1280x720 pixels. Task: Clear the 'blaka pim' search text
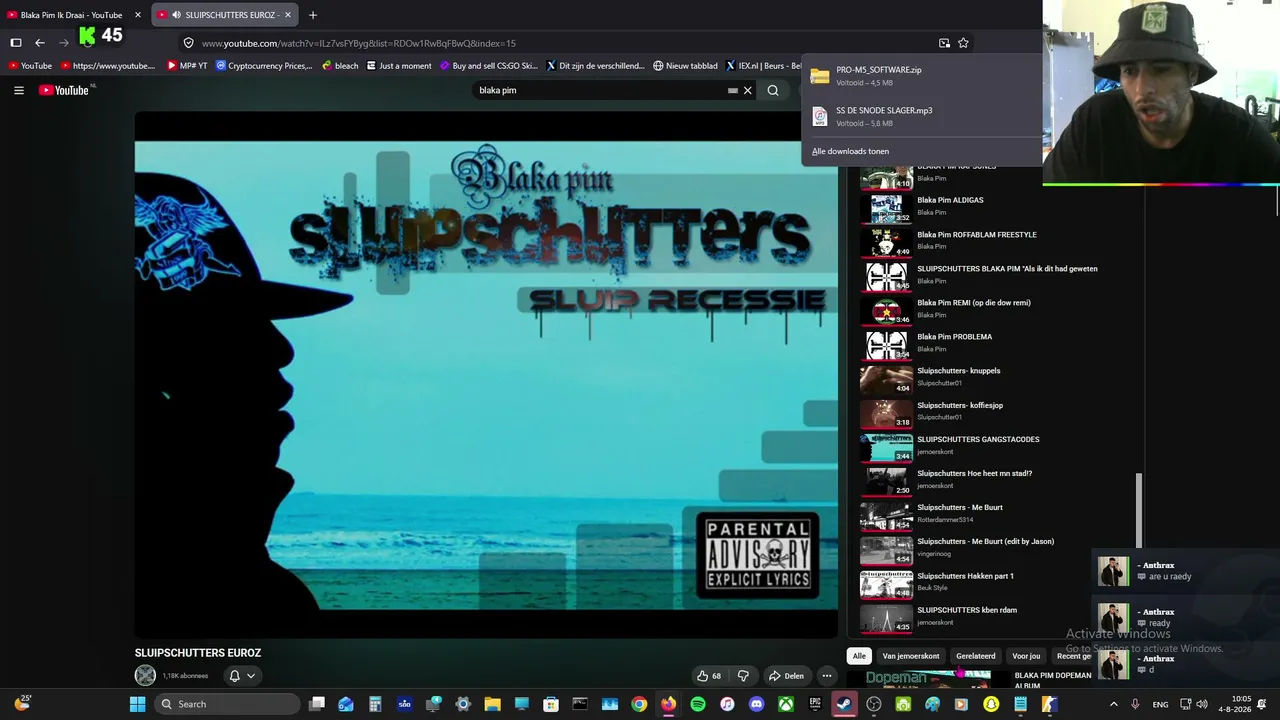pos(747,90)
